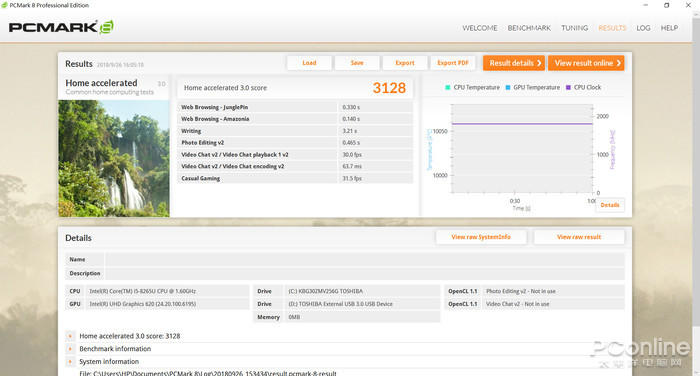Click View result online button
The image size is (700, 376).
586,63
